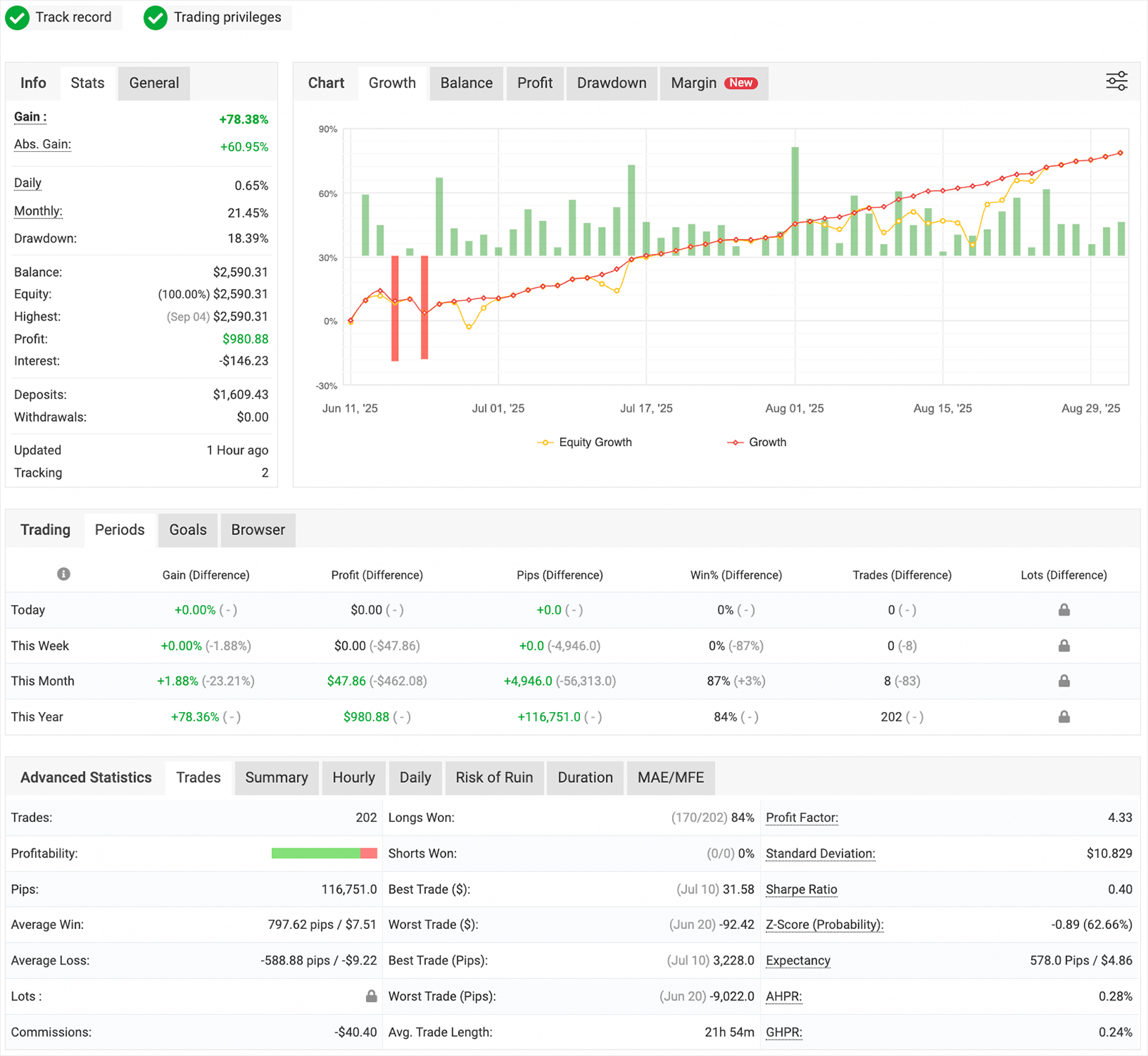The width and height of the screenshot is (1148, 1056).
Task: Click the Longs Won 84% value
Action: coord(743,818)
